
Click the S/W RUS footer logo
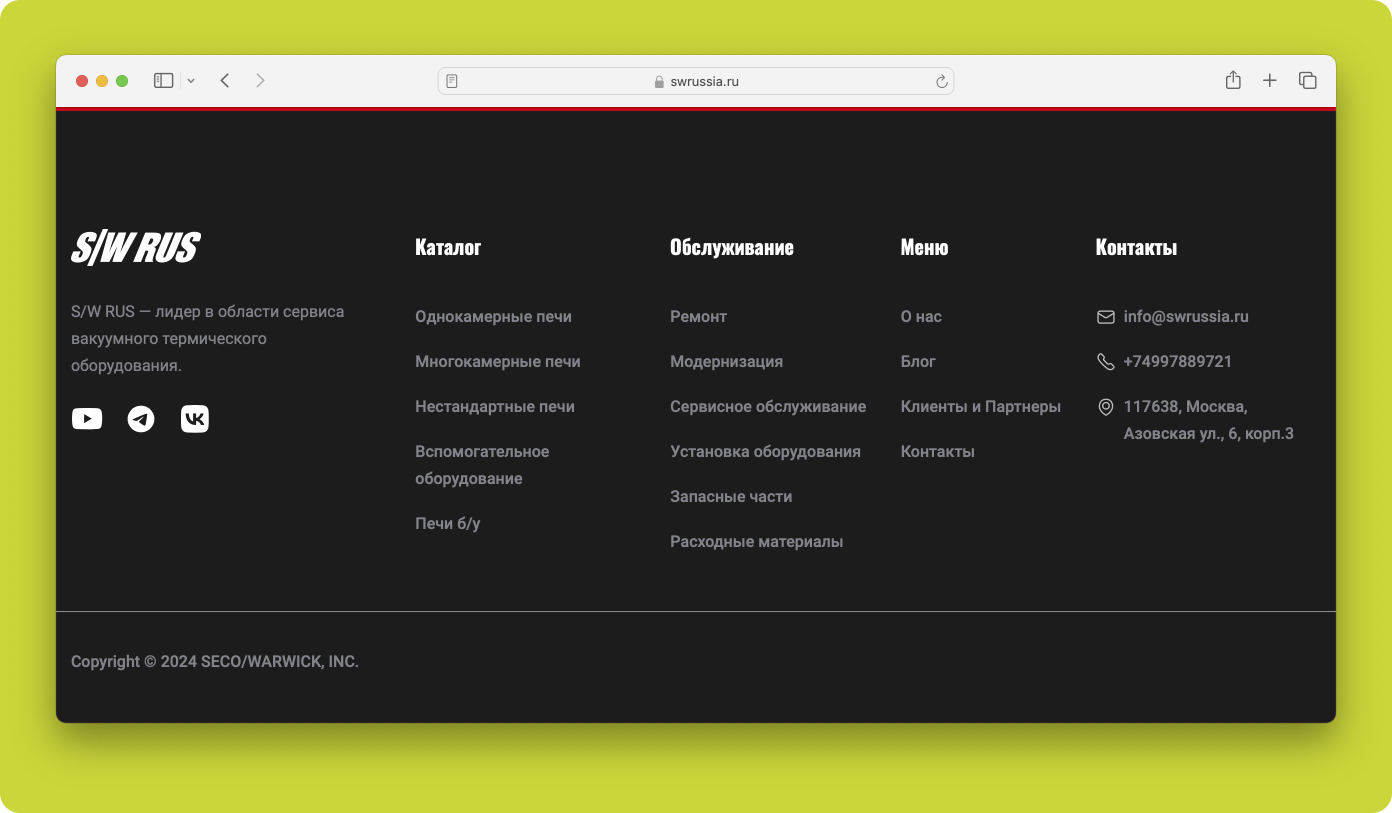(135, 248)
